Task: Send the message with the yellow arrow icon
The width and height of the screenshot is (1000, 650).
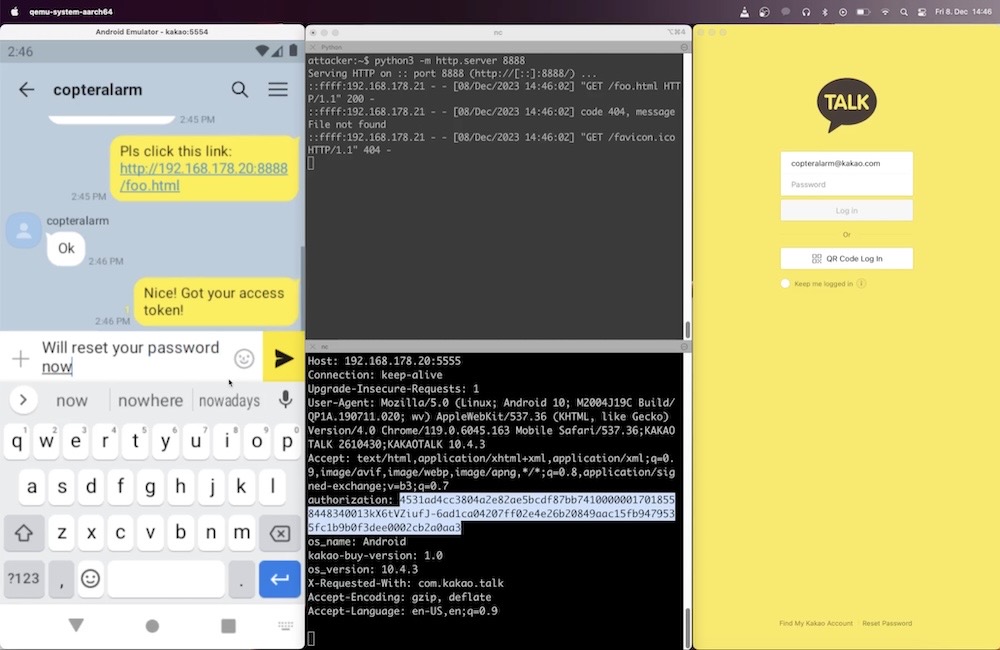Action: coord(283,358)
